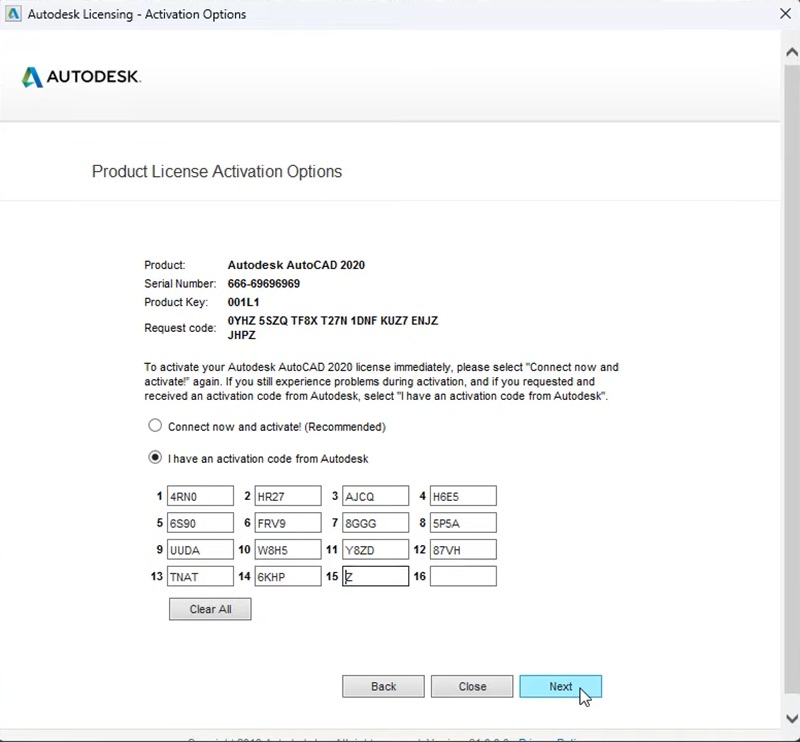Click the AUTODESK logo at top left
800x742 pixels.
click(80, 77)
